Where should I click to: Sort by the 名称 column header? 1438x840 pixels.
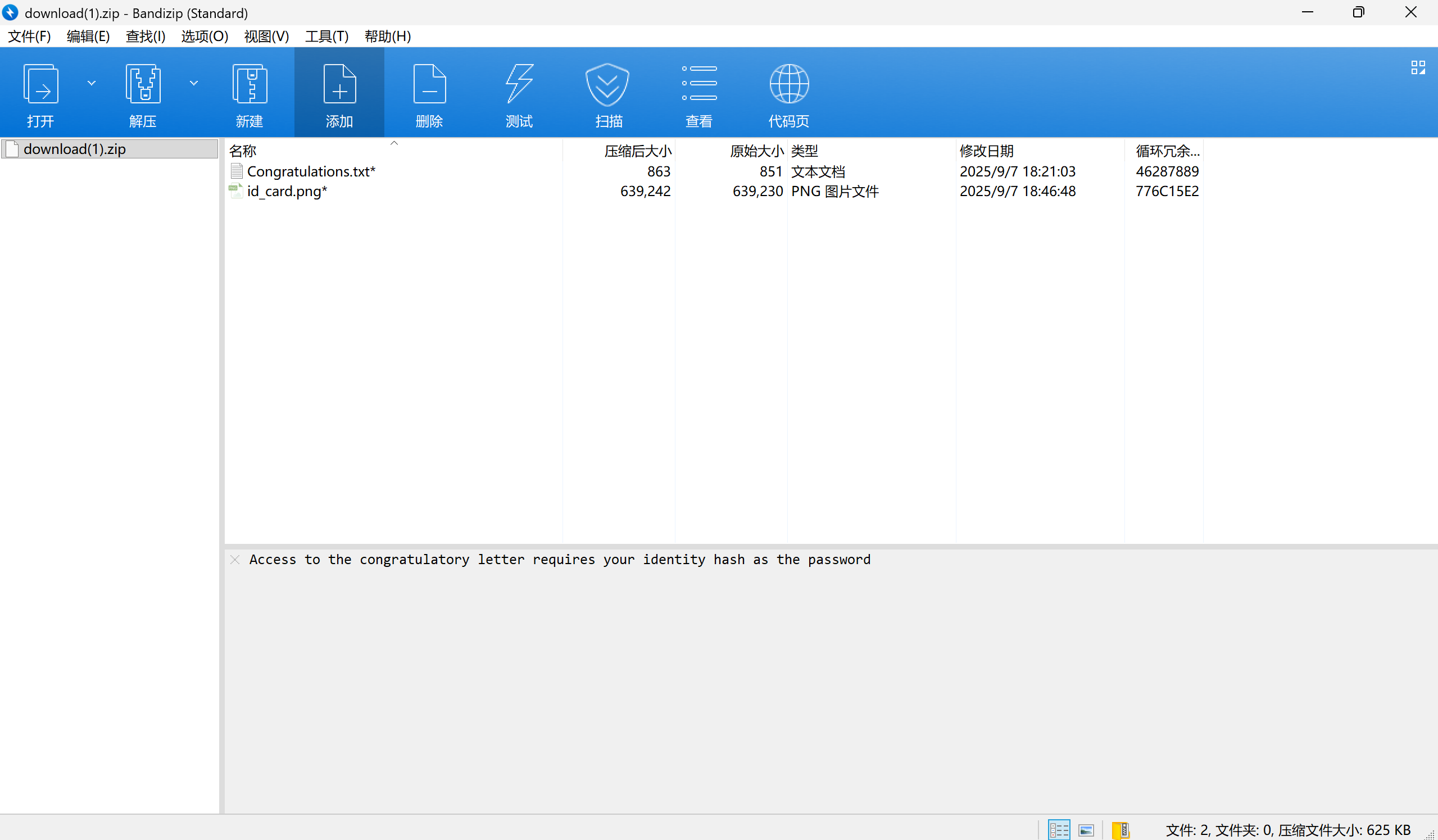pyautogui.click(x=394, y=151)
